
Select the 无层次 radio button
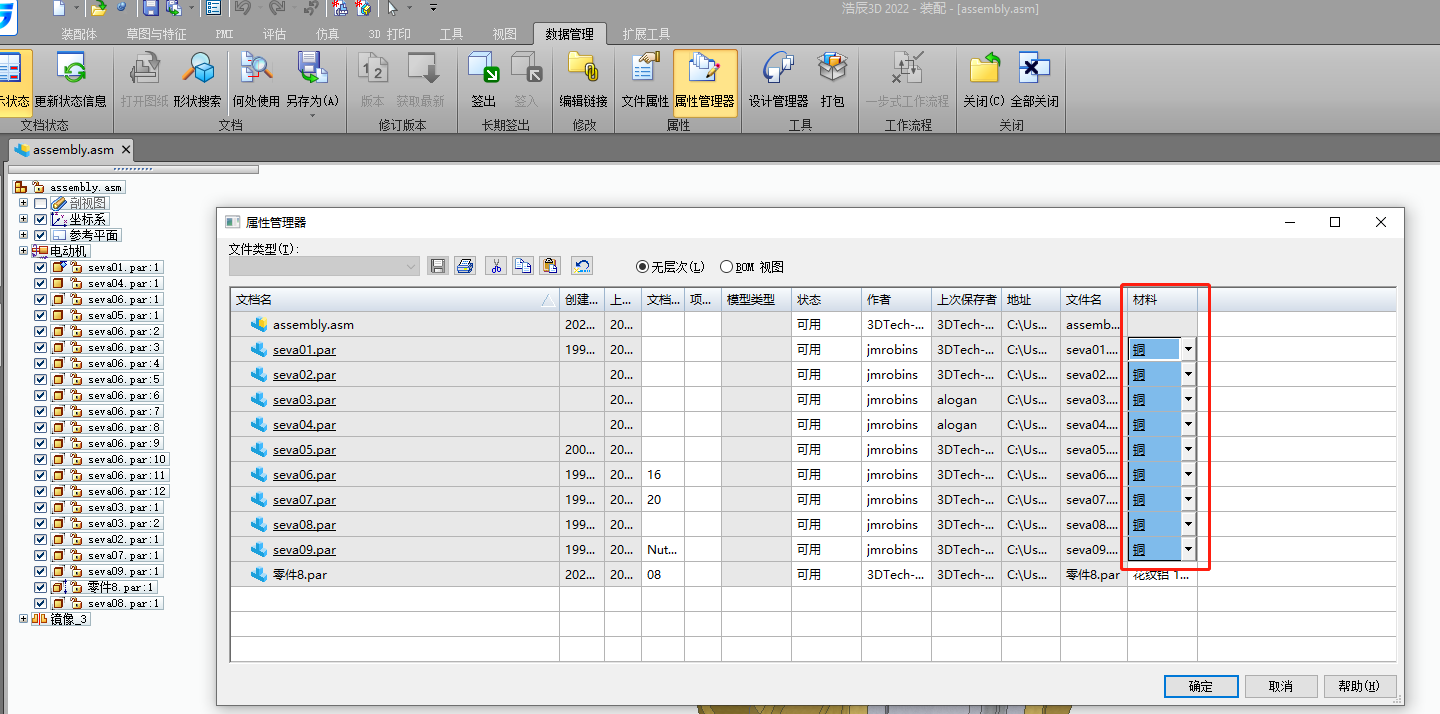pyautogui.click(x=643, y=267)
